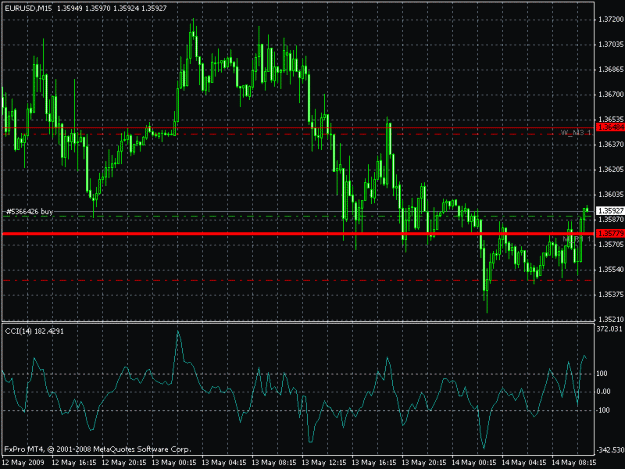The height and width of the screenshot is (469, 625).
Task: Click the 12 May 16:15 time label
Action: (x=74, y=463)
